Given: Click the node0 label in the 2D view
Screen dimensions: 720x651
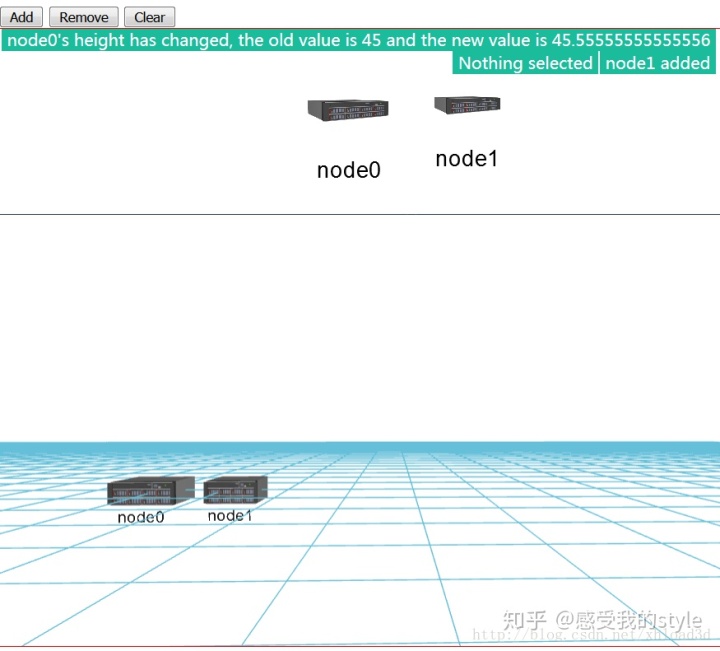Looking at the screenshot, I should pyautogui.click(x=349, y=170).
